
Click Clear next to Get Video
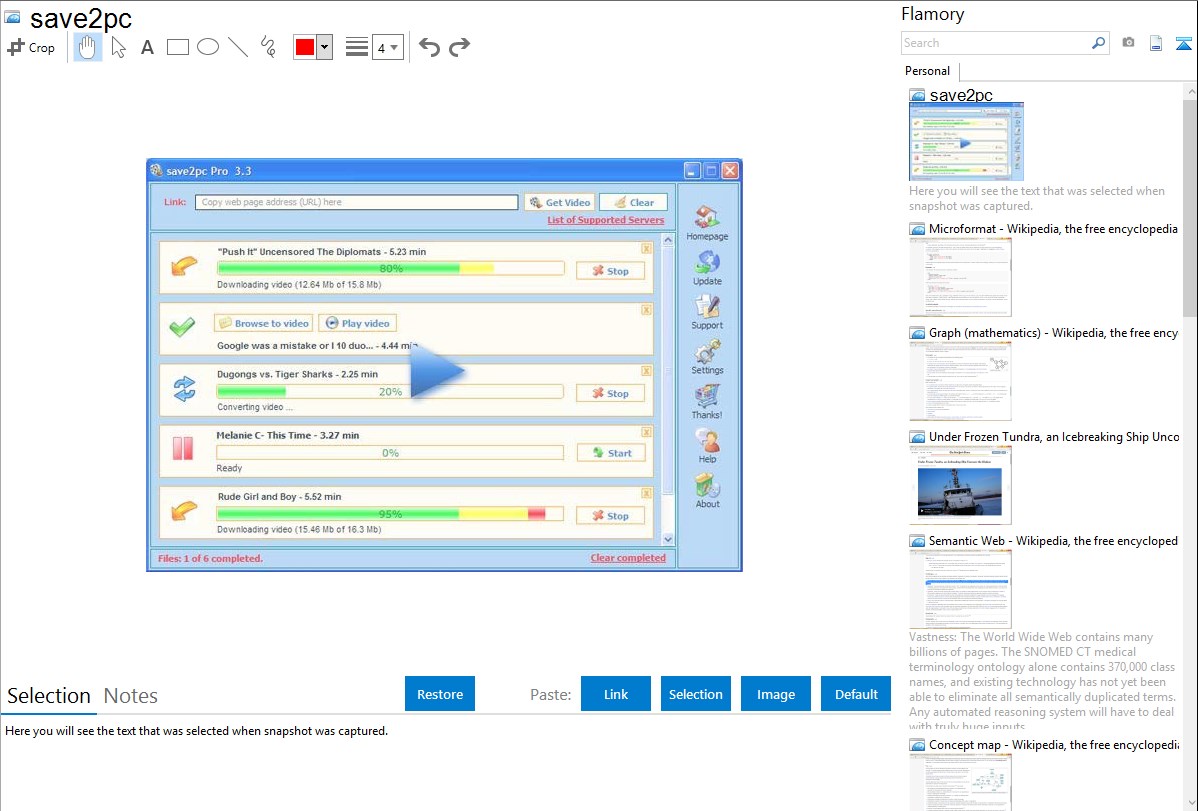click(633, 203)
